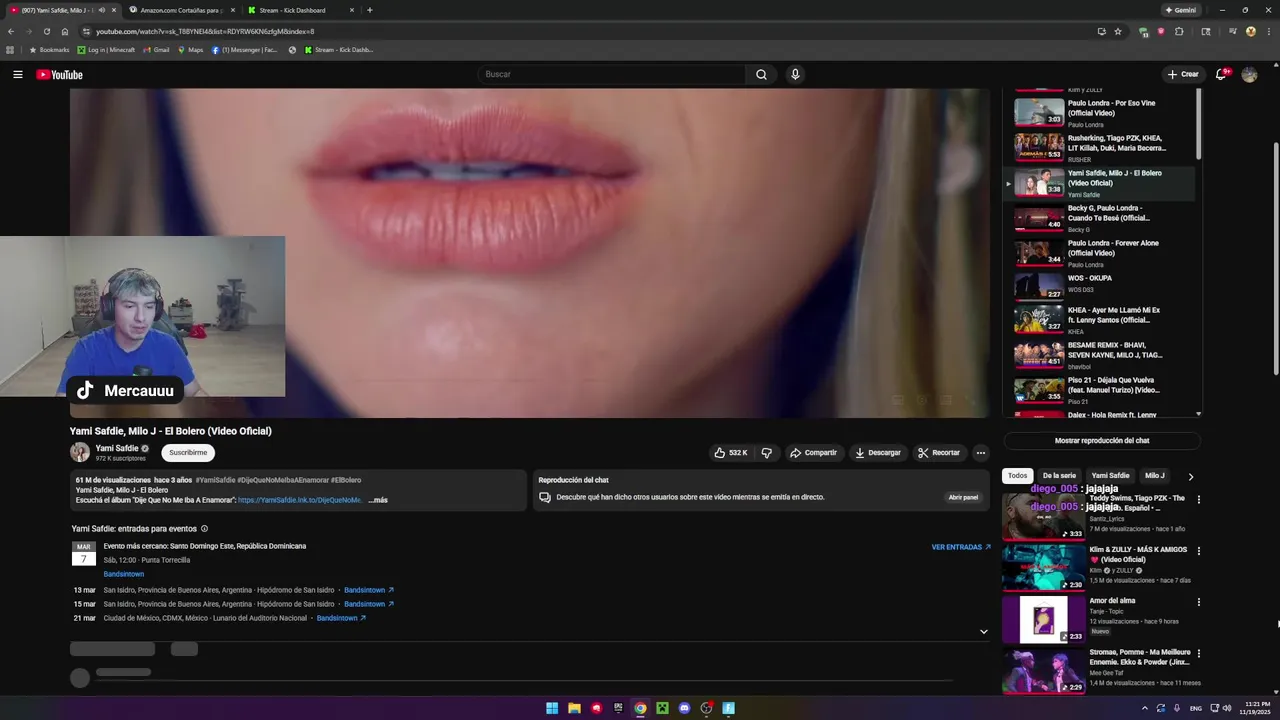1280x720 pixels.
Task: Focus the Buscar search field
Action: pos(612,74)
